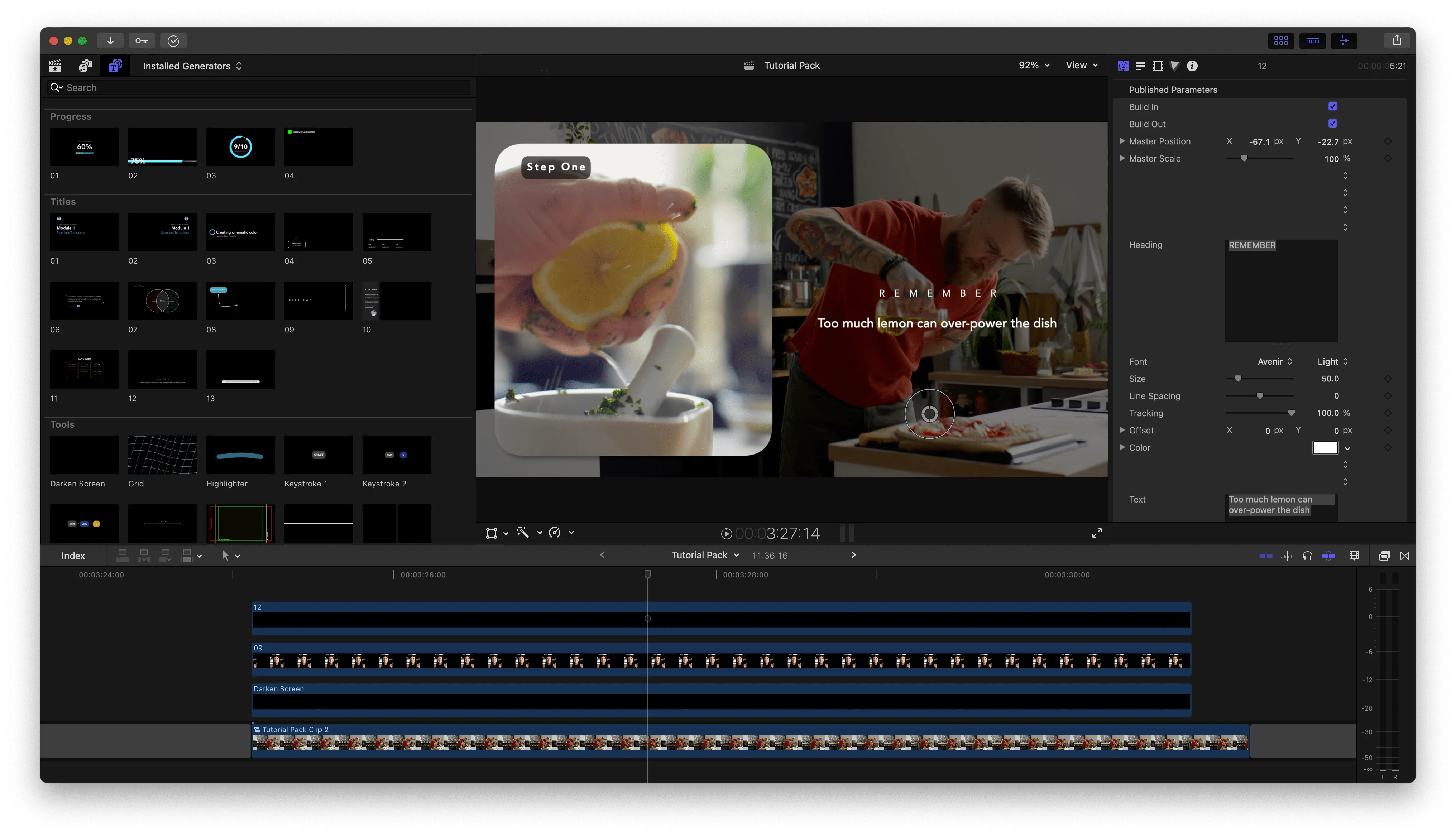1456x836 pixels.
Task: Expand the Color disclosure triangle
Action: [1122, 447]
